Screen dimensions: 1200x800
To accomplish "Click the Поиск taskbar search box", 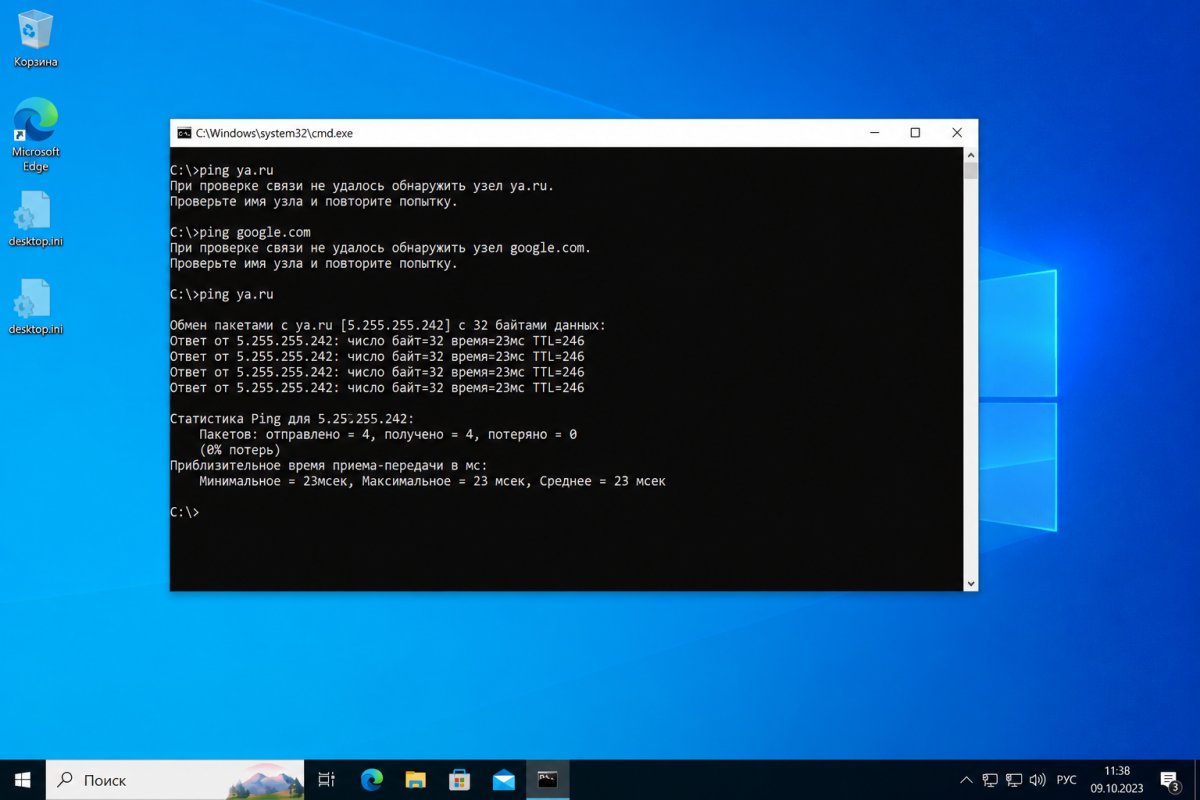I will click(x=176, y=779).
